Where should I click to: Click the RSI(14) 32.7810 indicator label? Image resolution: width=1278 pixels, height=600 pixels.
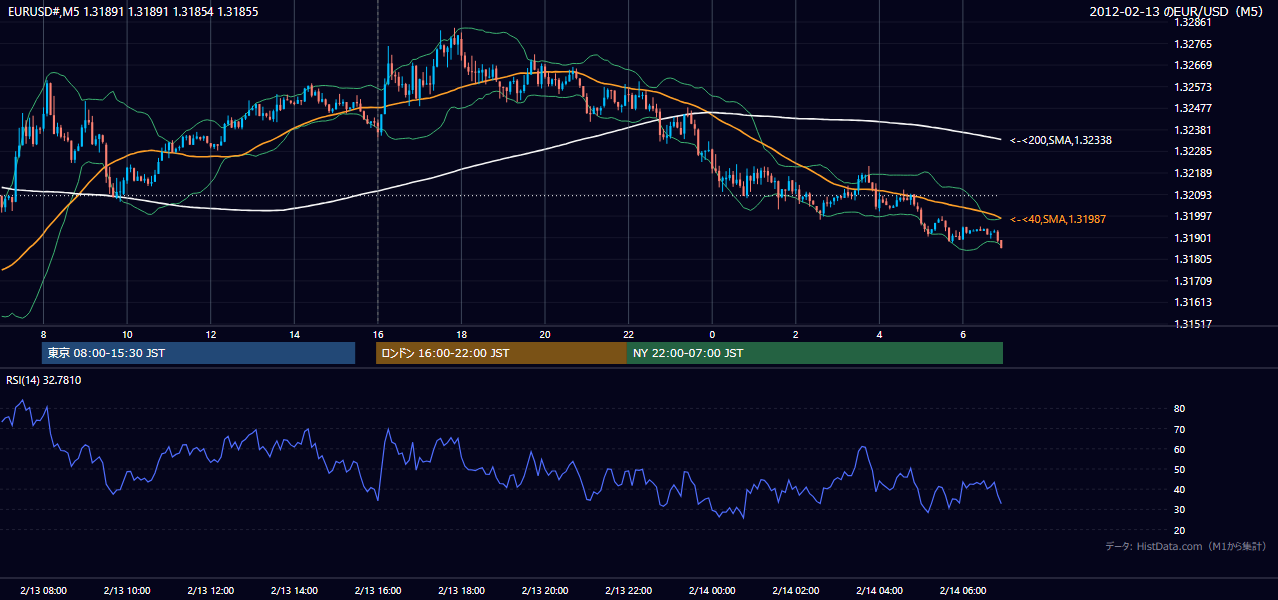[44, 380]
